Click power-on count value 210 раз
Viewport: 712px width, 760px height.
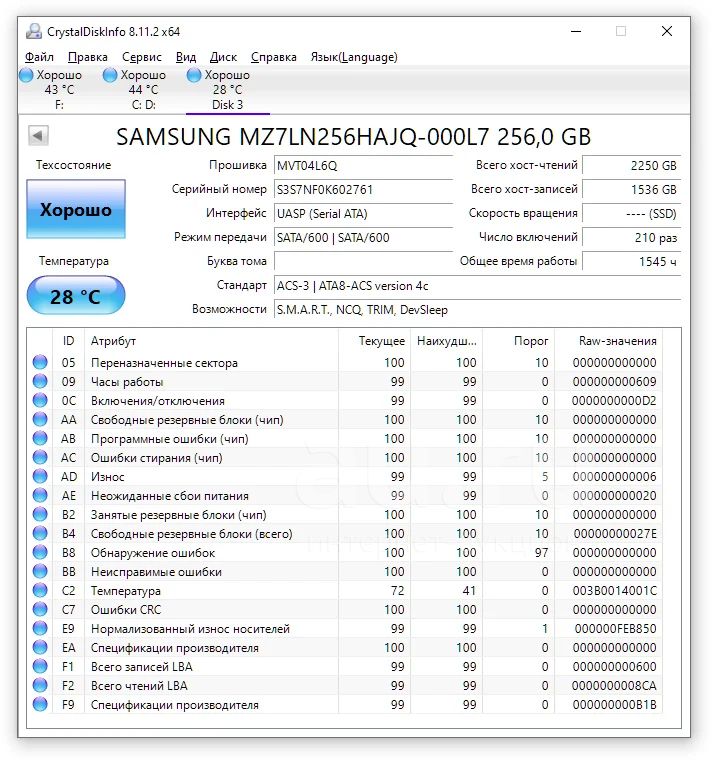point(631,238)
